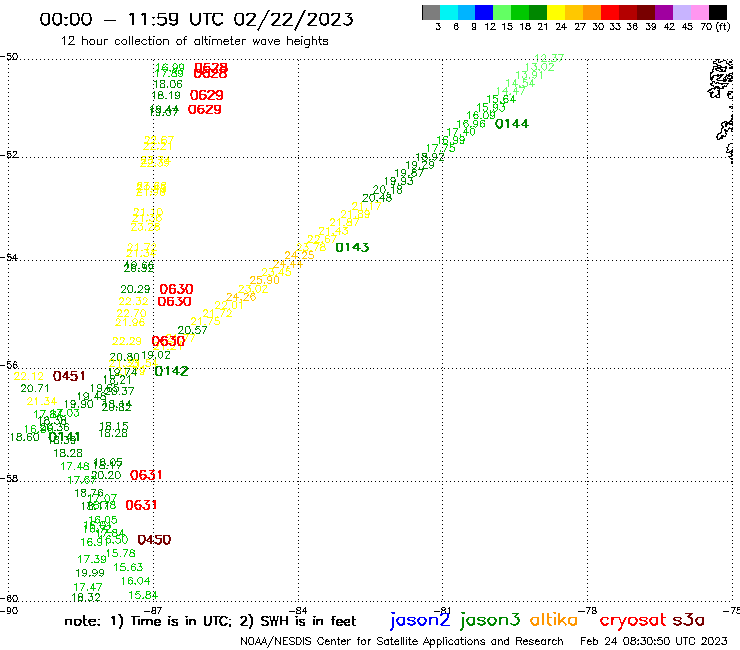Click the wave height value 17.47

click(88, 587)
